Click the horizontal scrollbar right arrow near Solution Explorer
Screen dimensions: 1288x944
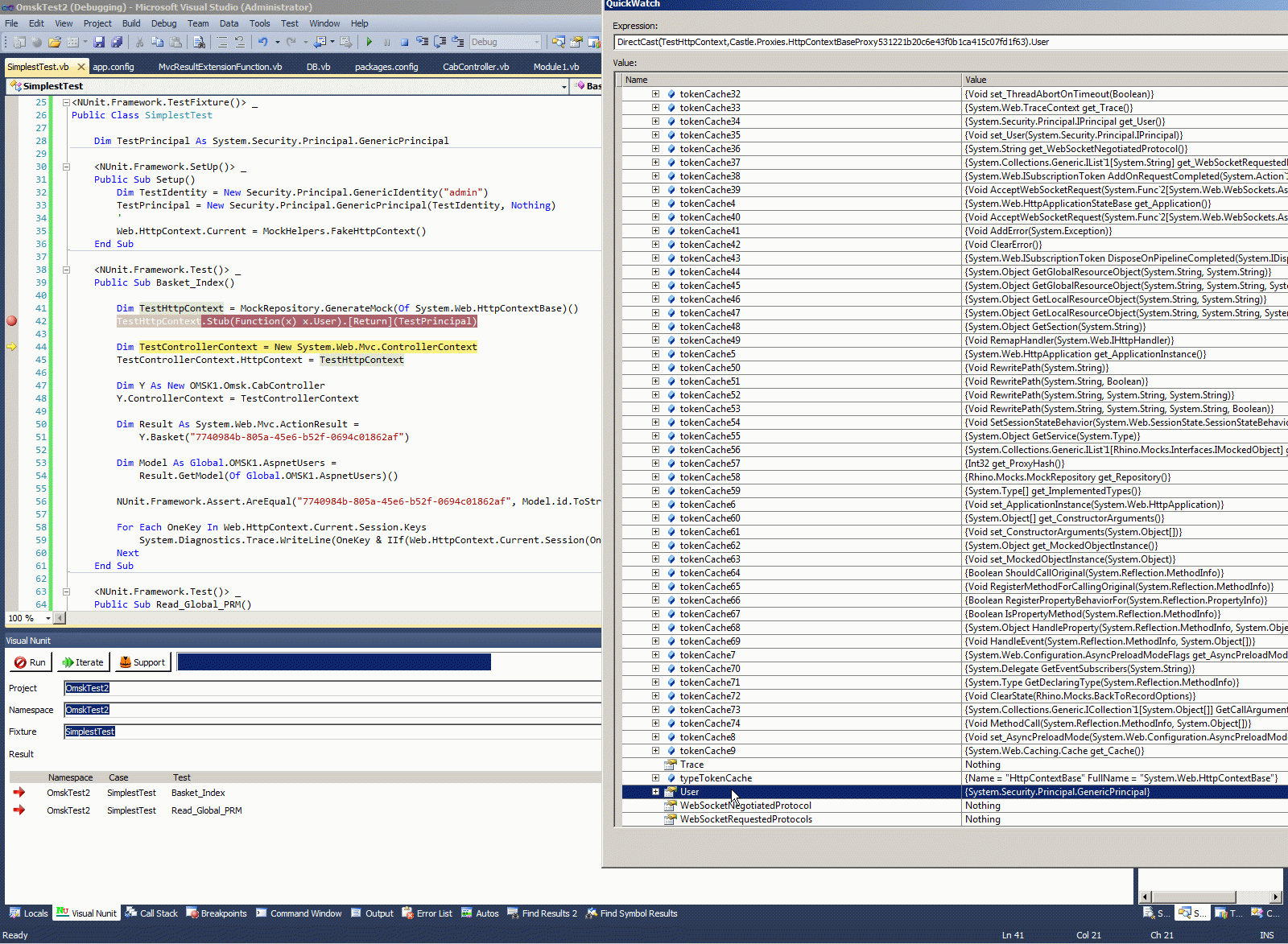click(1276, 897)
